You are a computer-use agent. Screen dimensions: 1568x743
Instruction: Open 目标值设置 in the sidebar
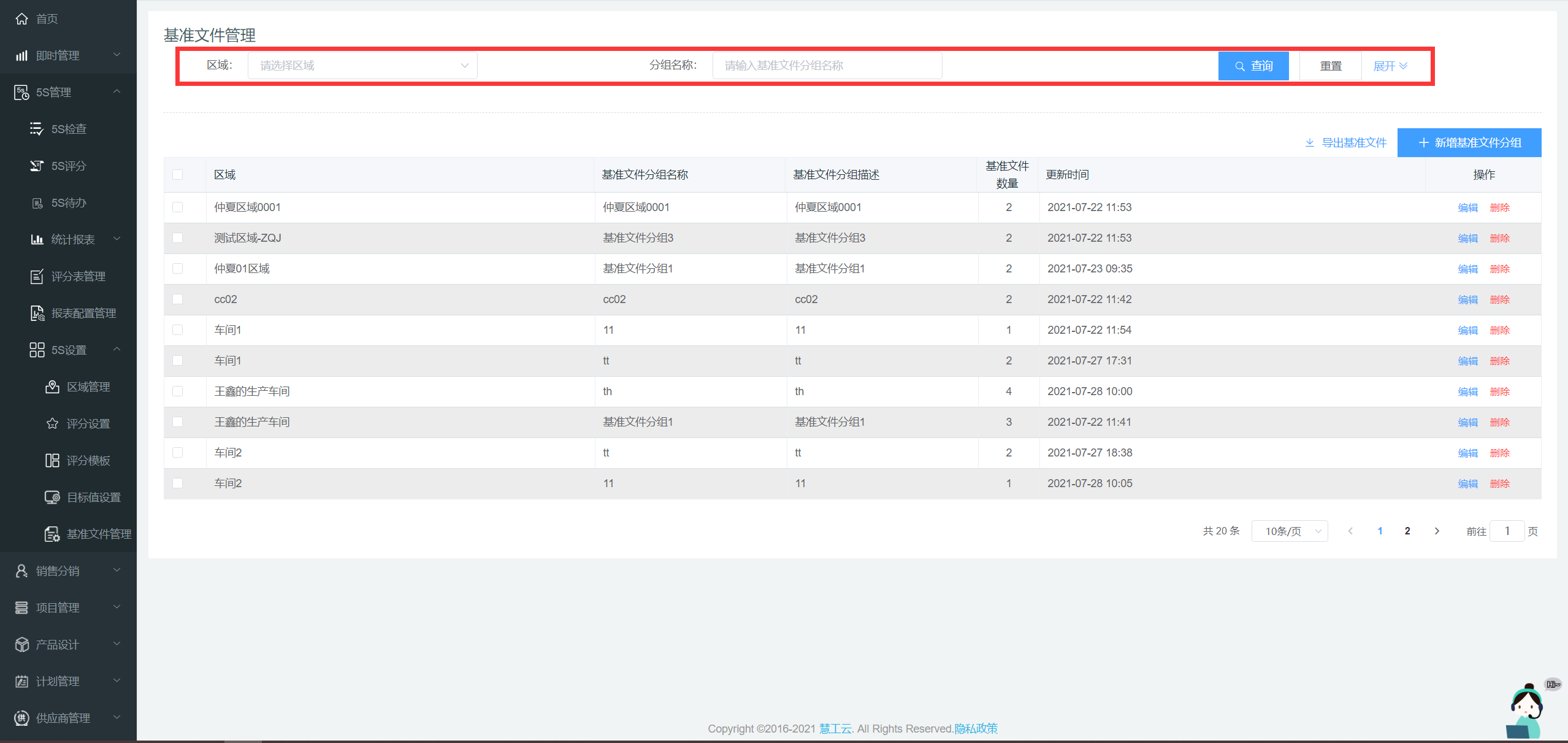[x=93, y=497]
